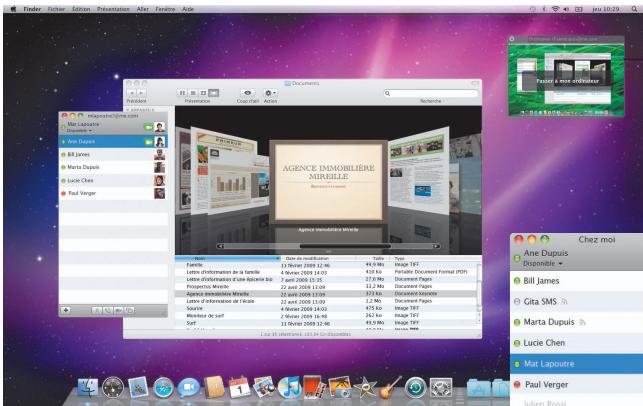The image size is (643, 406).
Task: Open the Finder menu
Action: point(32,9)
